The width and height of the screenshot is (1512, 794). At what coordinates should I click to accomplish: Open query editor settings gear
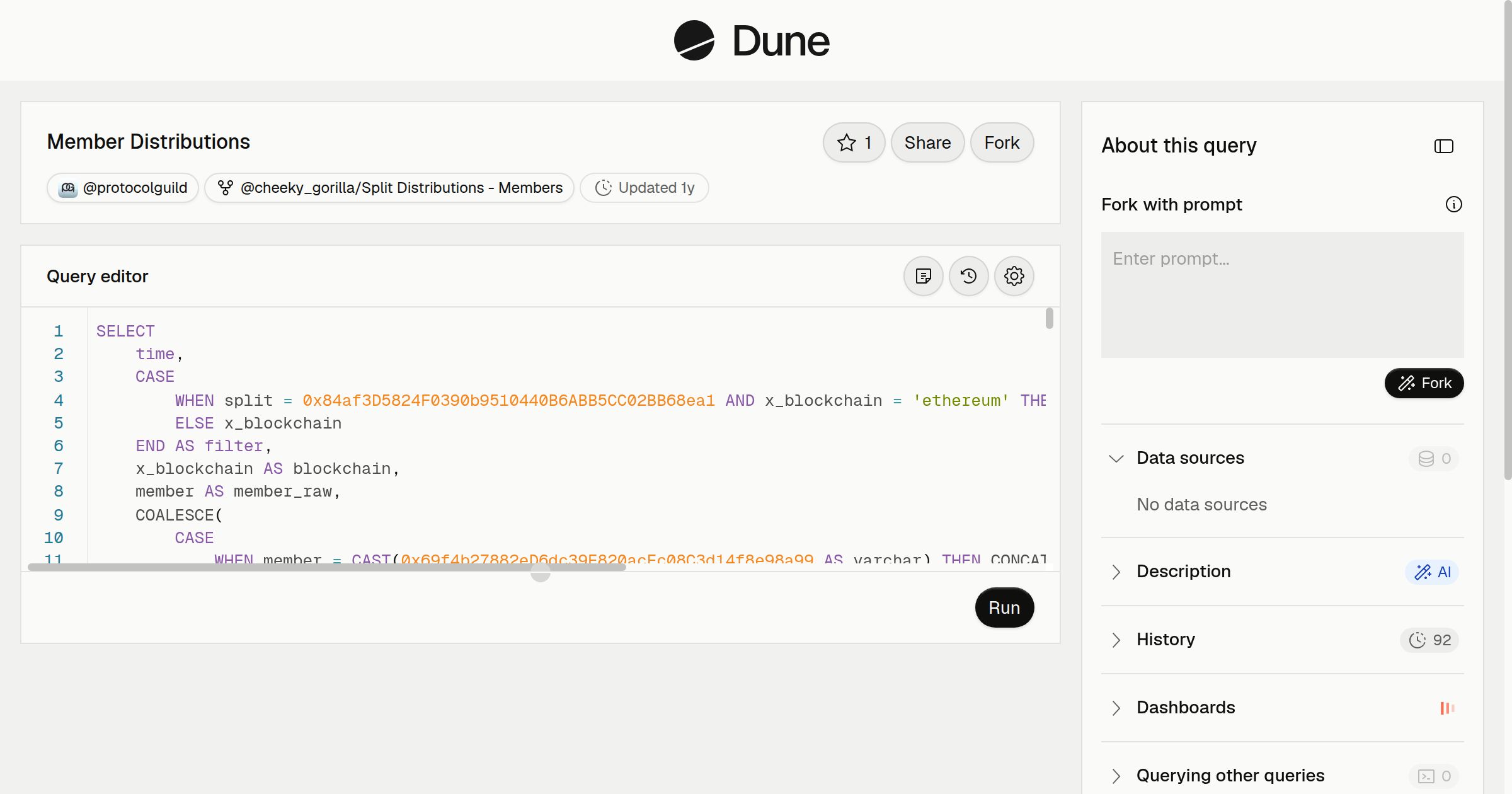[x=1014, y=276]
